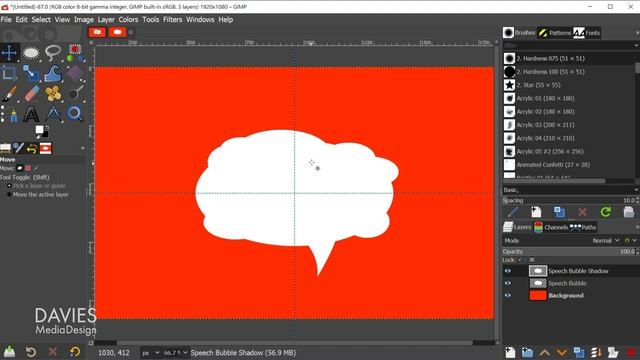Switch to the second image tab thumbnail
The image size is (640, 360).
[118, 32]
